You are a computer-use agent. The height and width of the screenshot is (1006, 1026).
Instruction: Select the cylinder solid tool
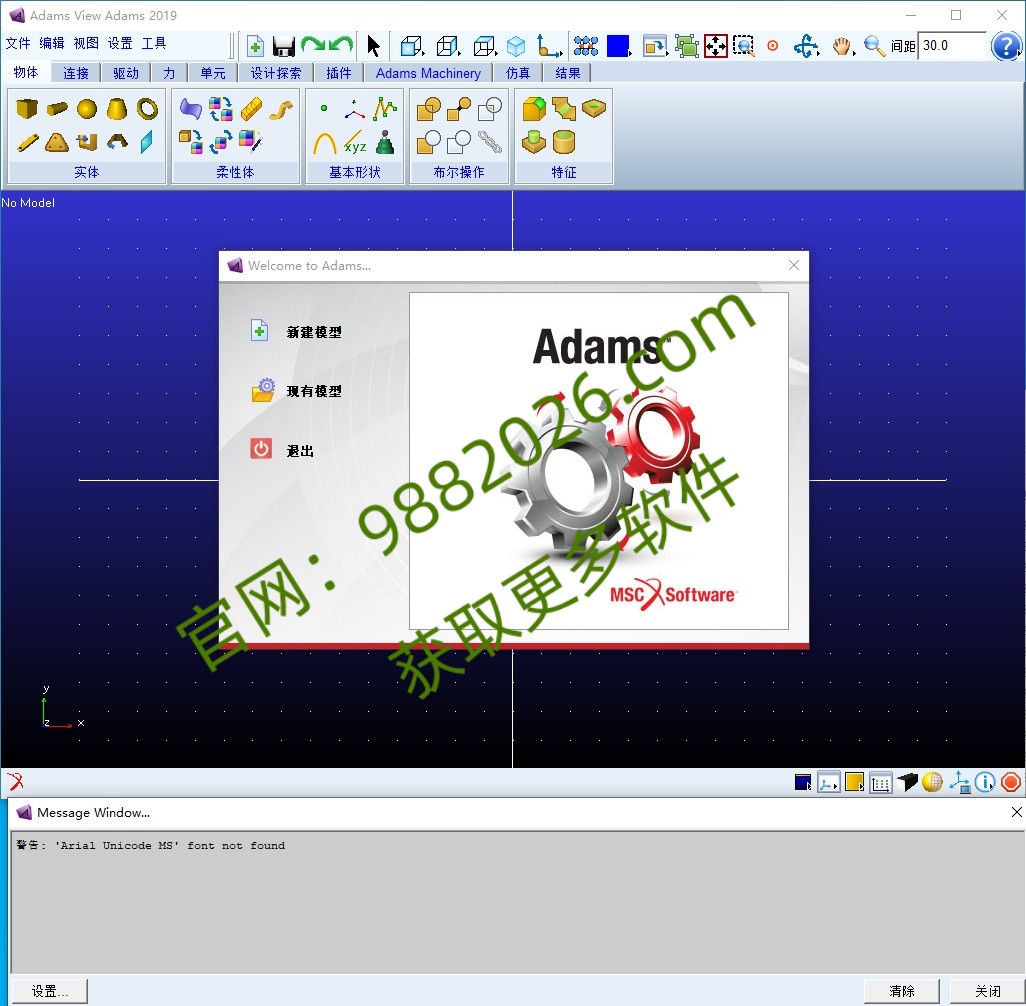pyautogui.click(x=57, y=108)
